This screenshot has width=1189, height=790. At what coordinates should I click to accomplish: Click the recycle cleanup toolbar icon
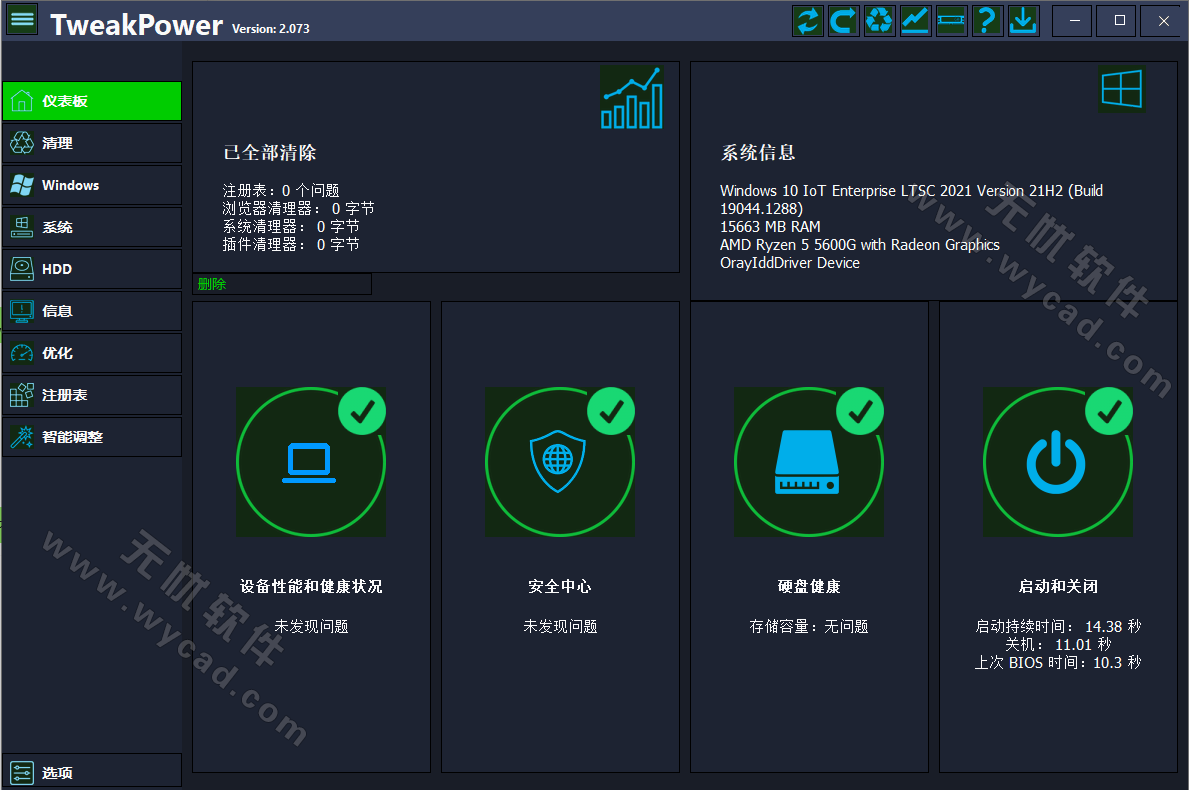coord(878,20)
